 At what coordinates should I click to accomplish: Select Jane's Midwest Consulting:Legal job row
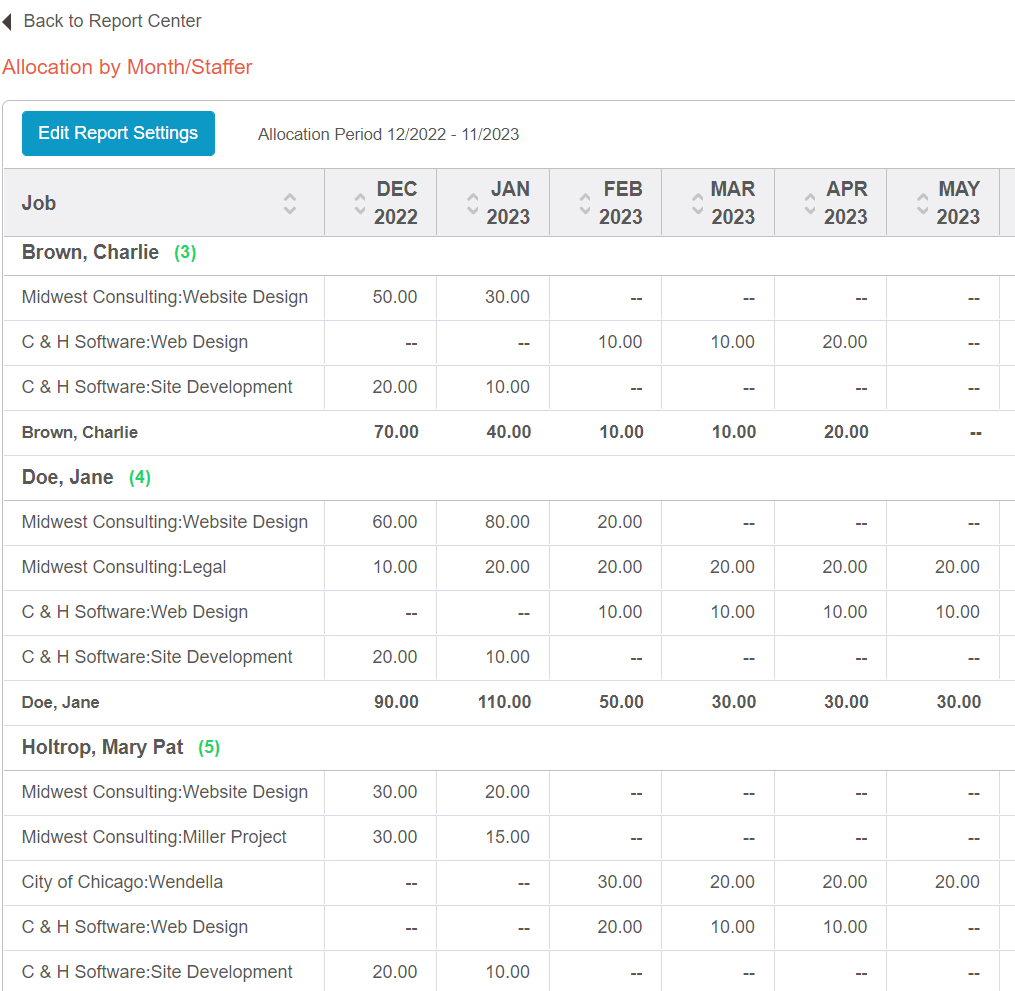[124, 567]
